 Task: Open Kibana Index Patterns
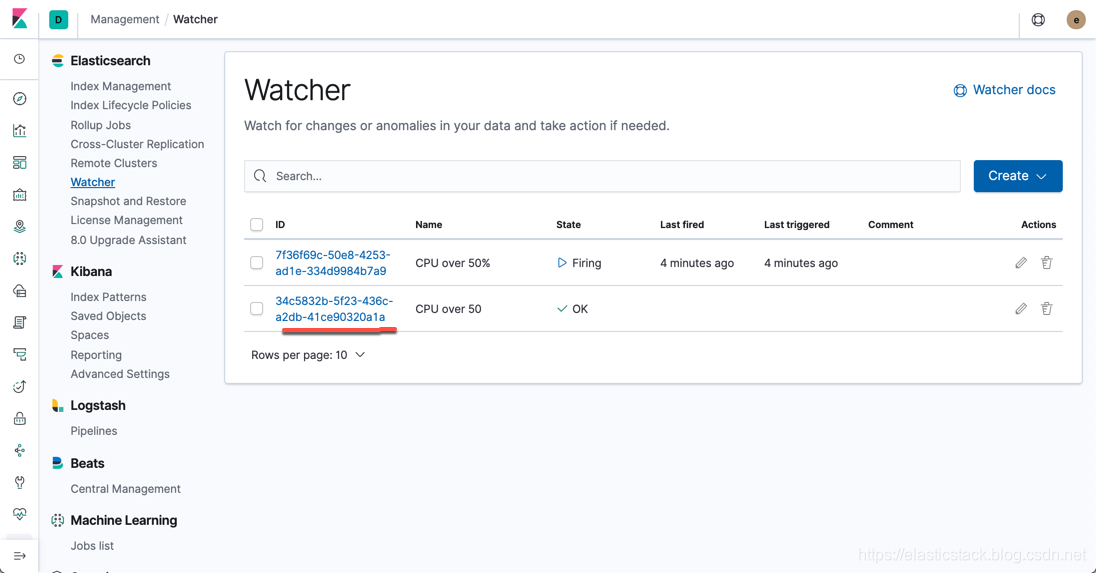coord(108,297)
